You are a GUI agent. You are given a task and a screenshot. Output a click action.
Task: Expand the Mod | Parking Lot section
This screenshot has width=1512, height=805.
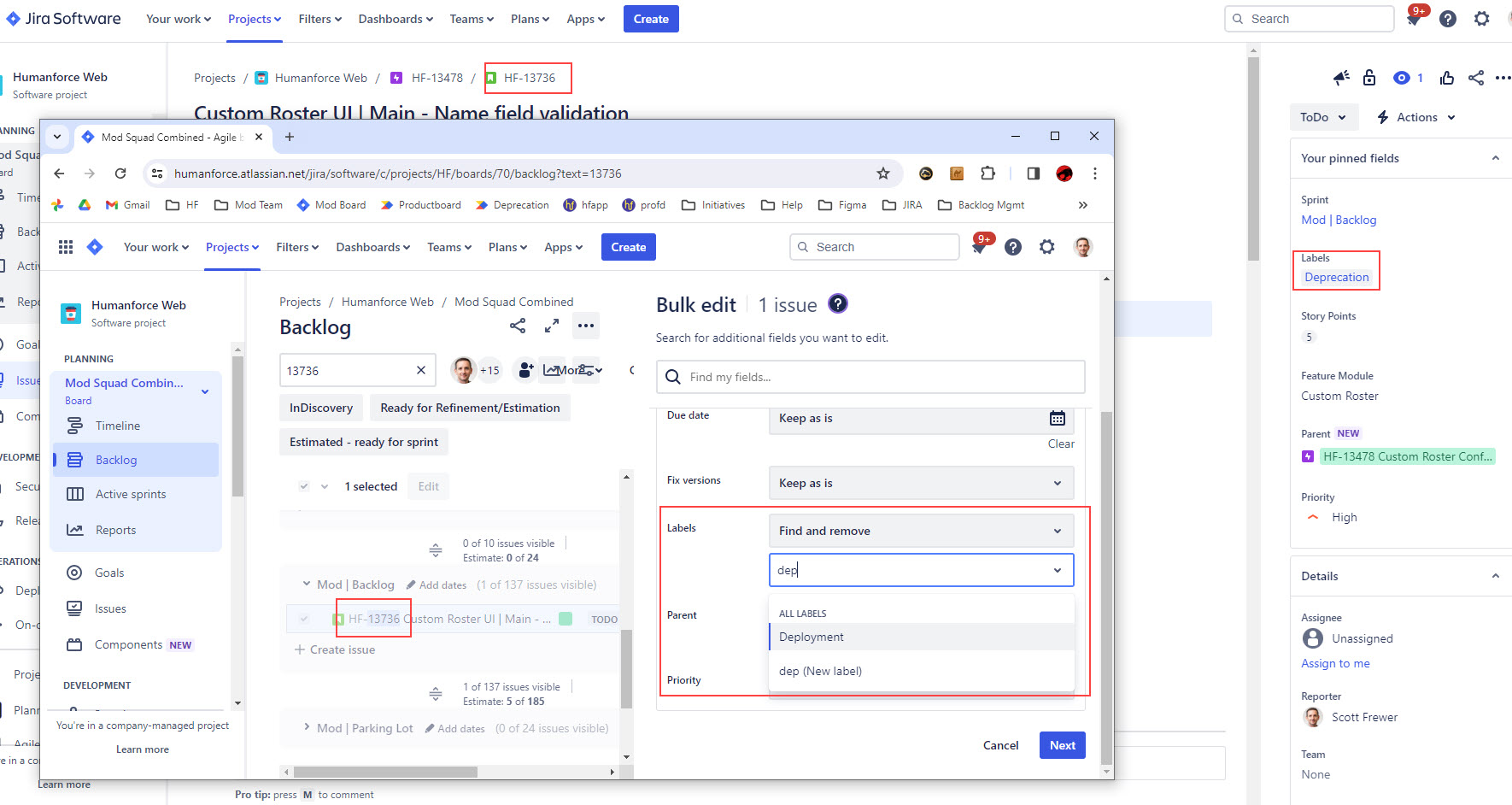click(307, 728)
